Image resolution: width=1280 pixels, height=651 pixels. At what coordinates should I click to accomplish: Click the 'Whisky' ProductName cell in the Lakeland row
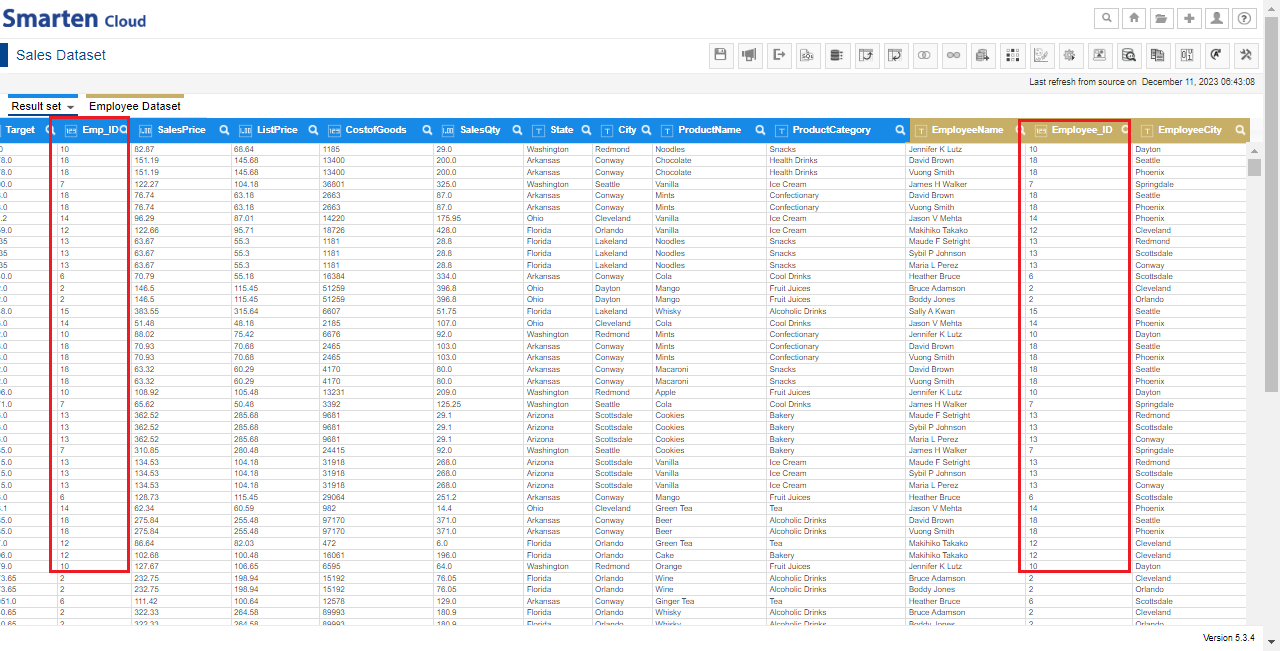coord(668,311)
